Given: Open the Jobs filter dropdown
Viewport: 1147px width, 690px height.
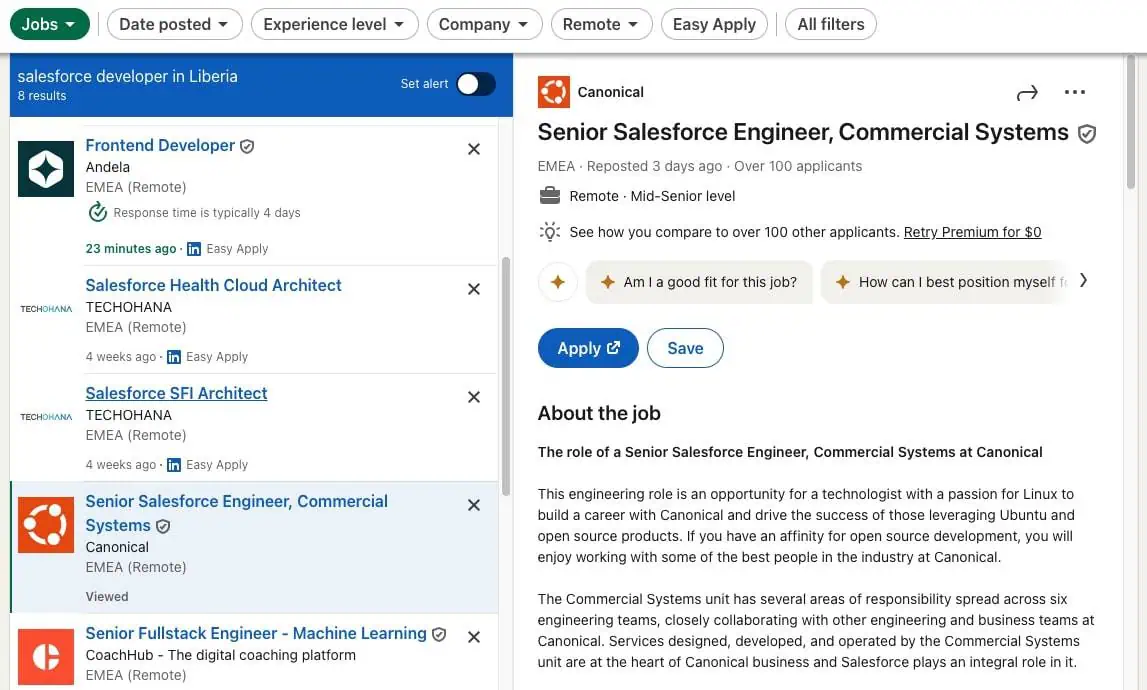Looking at the screenshot, I should click(50, 24).
